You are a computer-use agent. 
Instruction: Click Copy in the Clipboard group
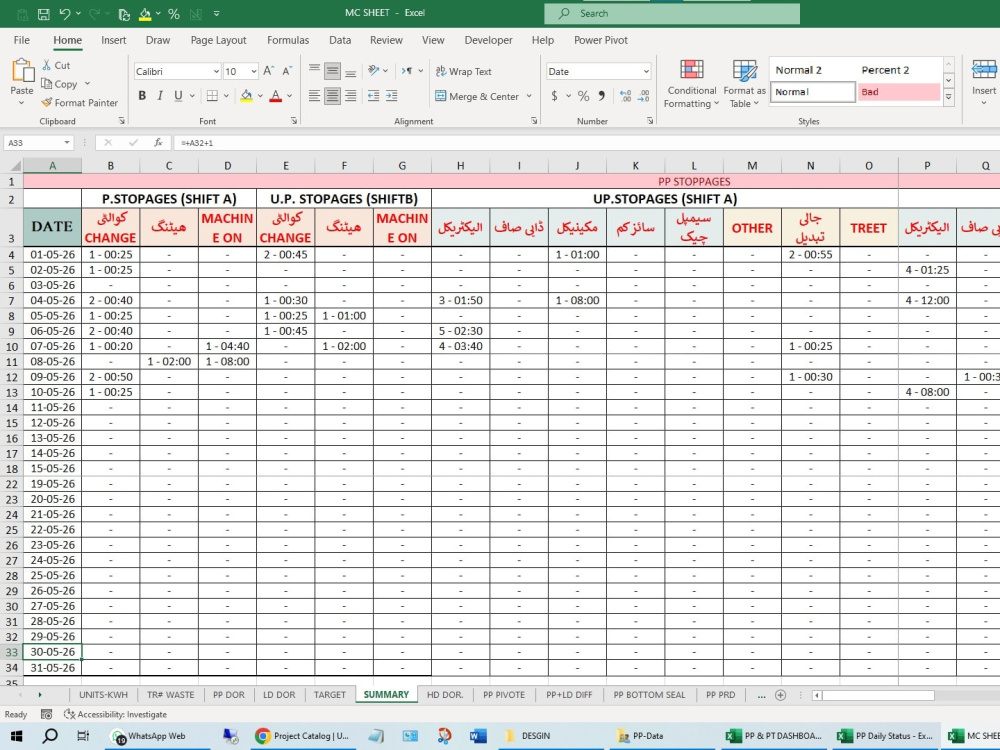59,84
